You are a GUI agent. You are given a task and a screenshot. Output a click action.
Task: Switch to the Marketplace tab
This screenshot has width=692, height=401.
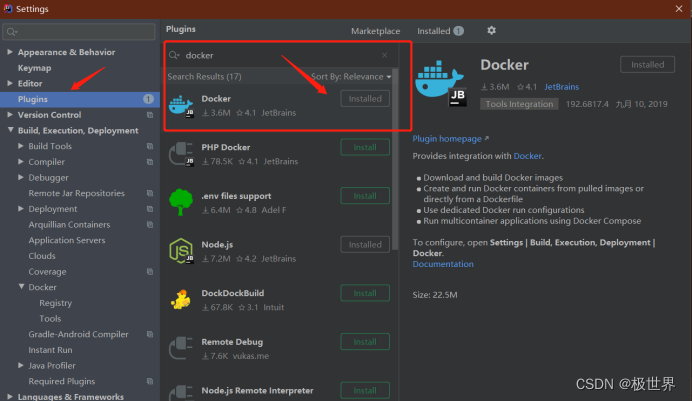(376, 31)
